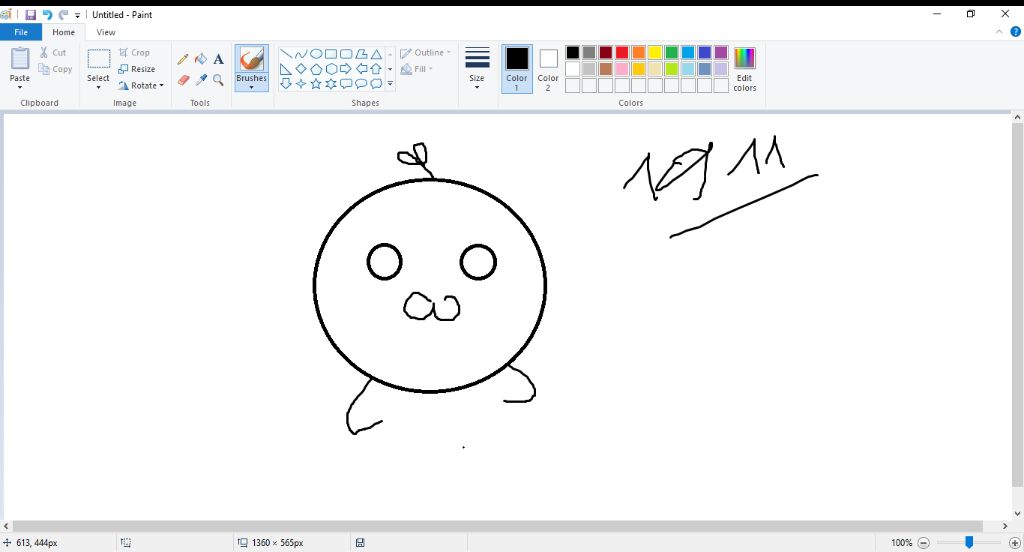1024x552 pixels.
Task: Pick the Color picker eyedropper tool
Action: click(200, 80)
